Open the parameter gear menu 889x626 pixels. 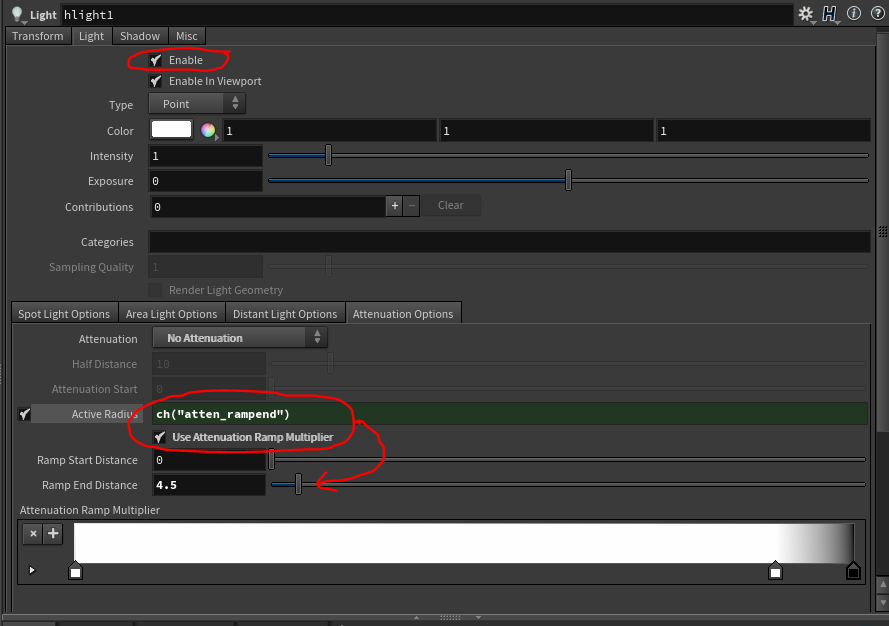(806, 14)
